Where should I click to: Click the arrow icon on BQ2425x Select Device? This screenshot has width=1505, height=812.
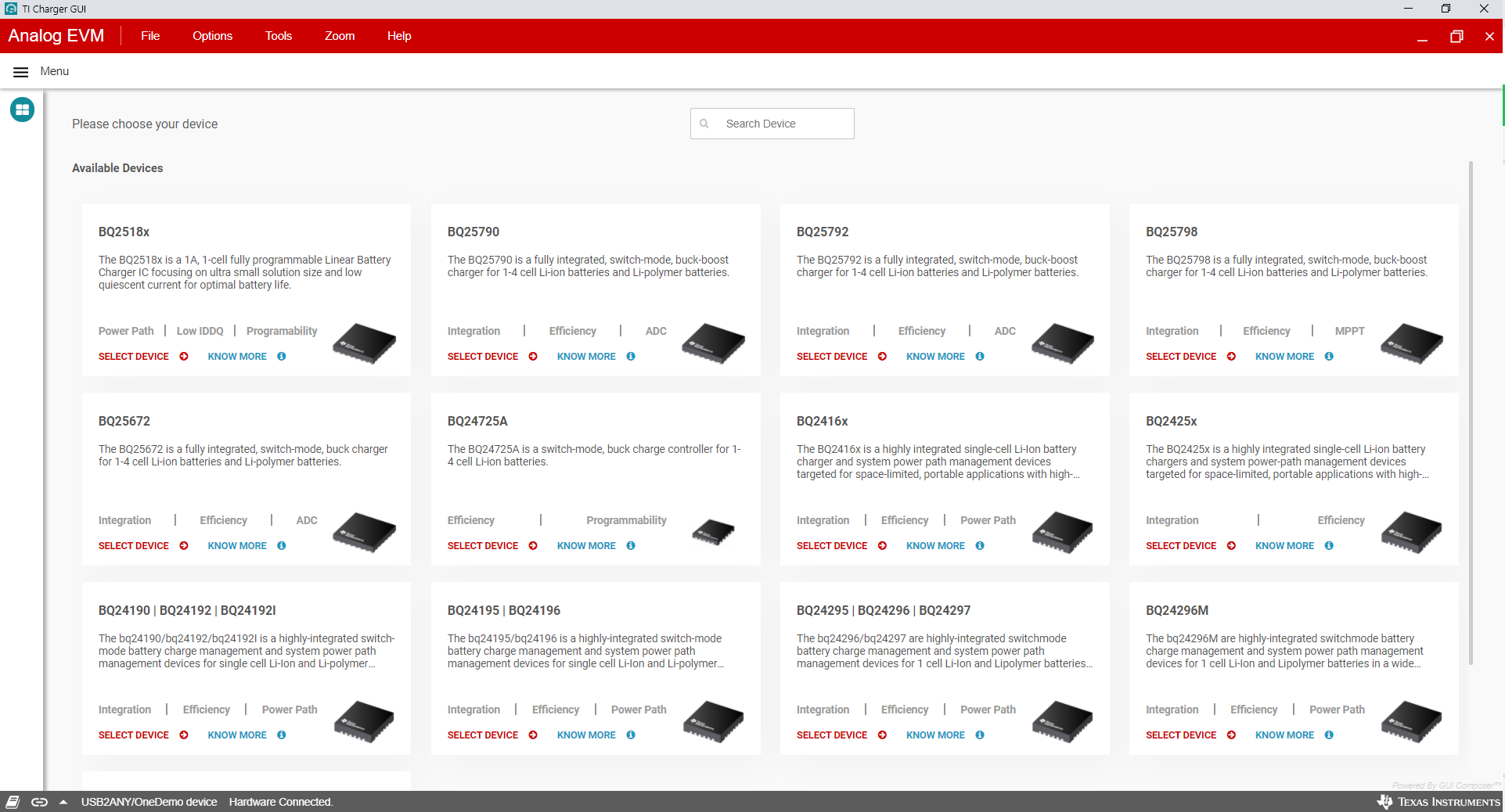(1230, 546)
